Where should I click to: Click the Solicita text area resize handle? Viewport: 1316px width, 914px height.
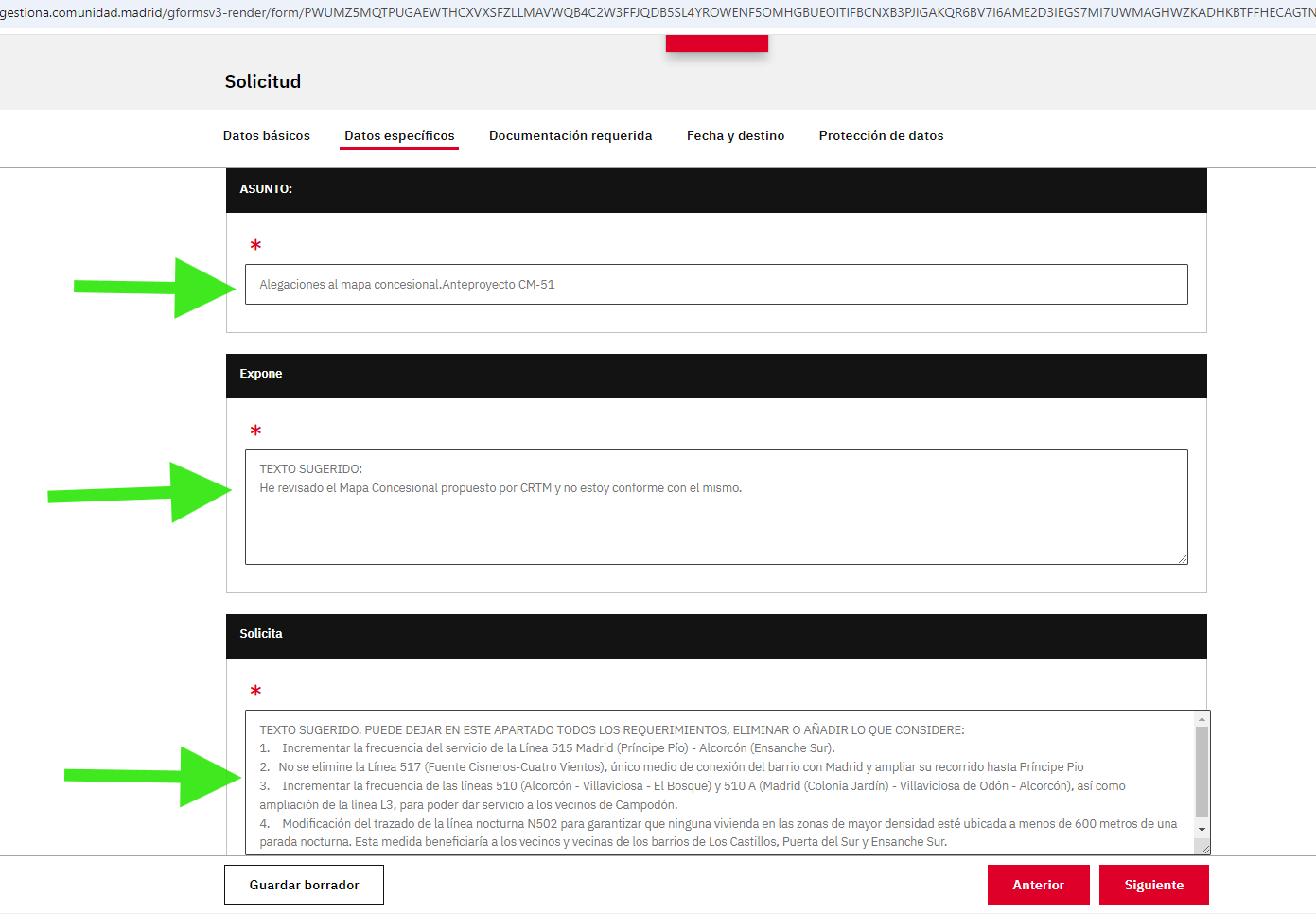[1204, 849]
